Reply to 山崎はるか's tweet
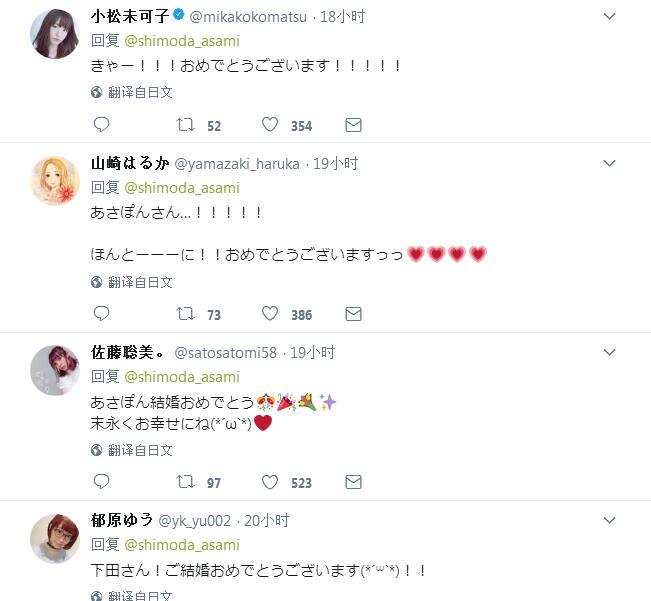 point(101,313)
